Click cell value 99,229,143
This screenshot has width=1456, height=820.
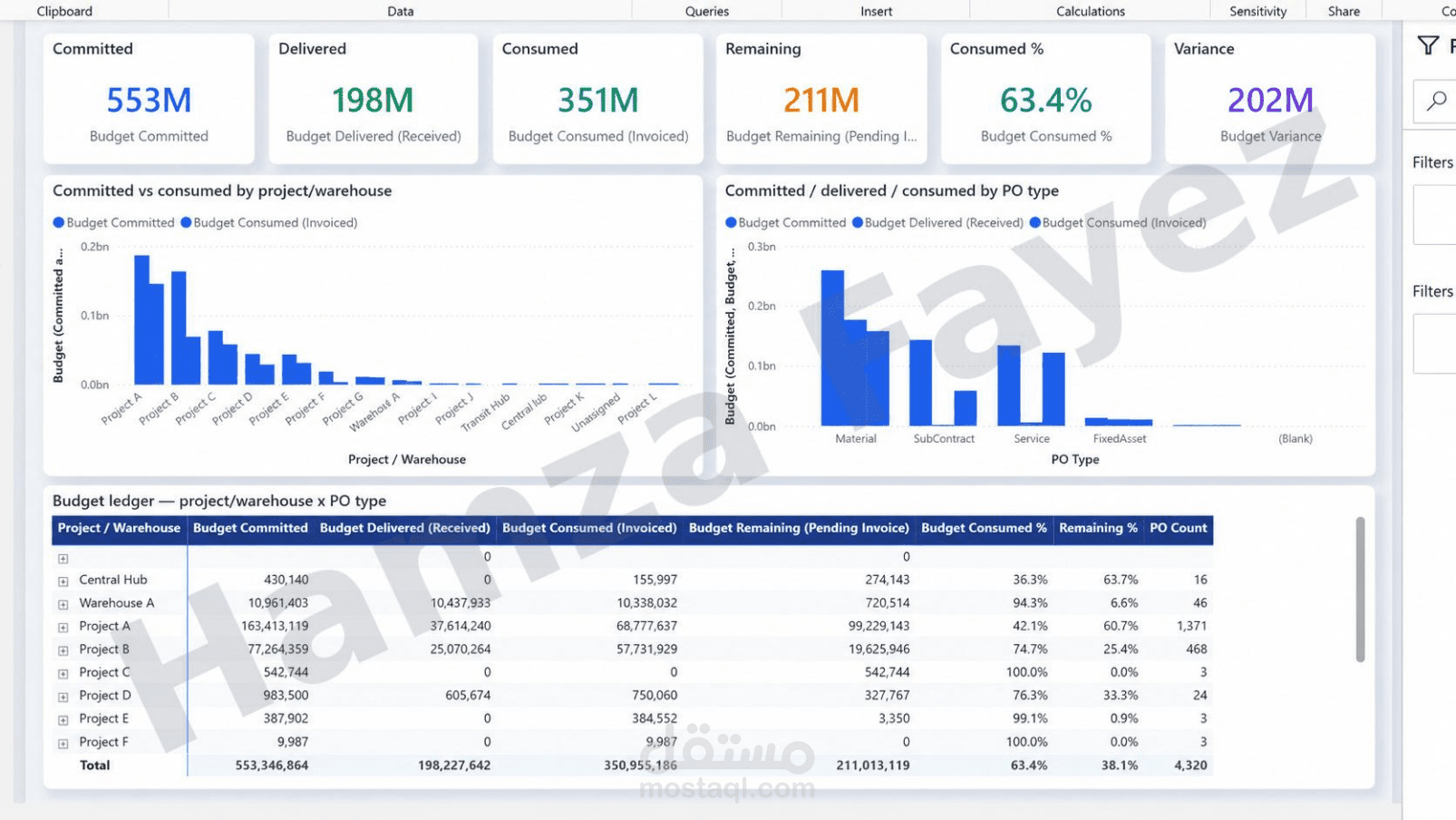click(879, 626)
